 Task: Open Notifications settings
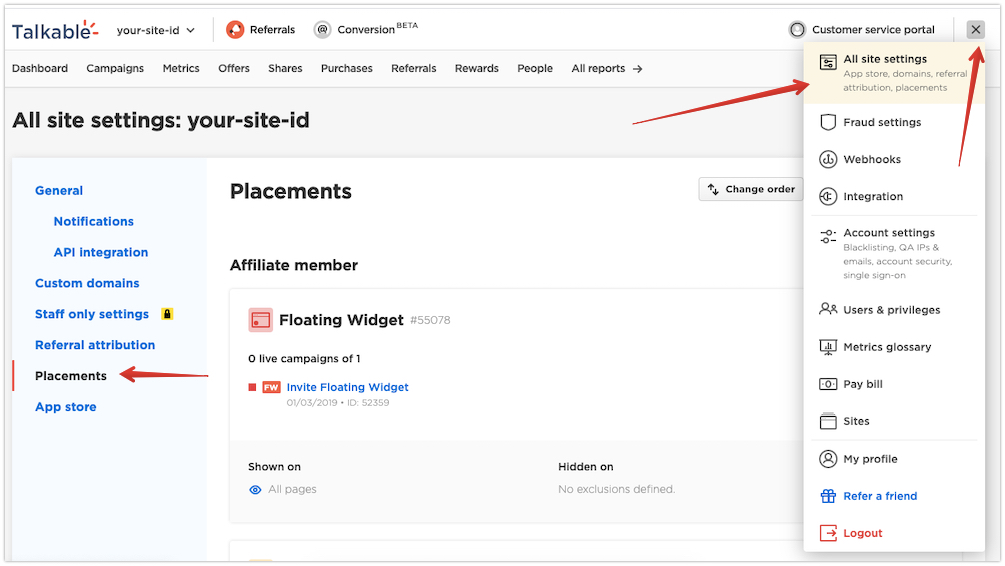(x=94, y=221)
